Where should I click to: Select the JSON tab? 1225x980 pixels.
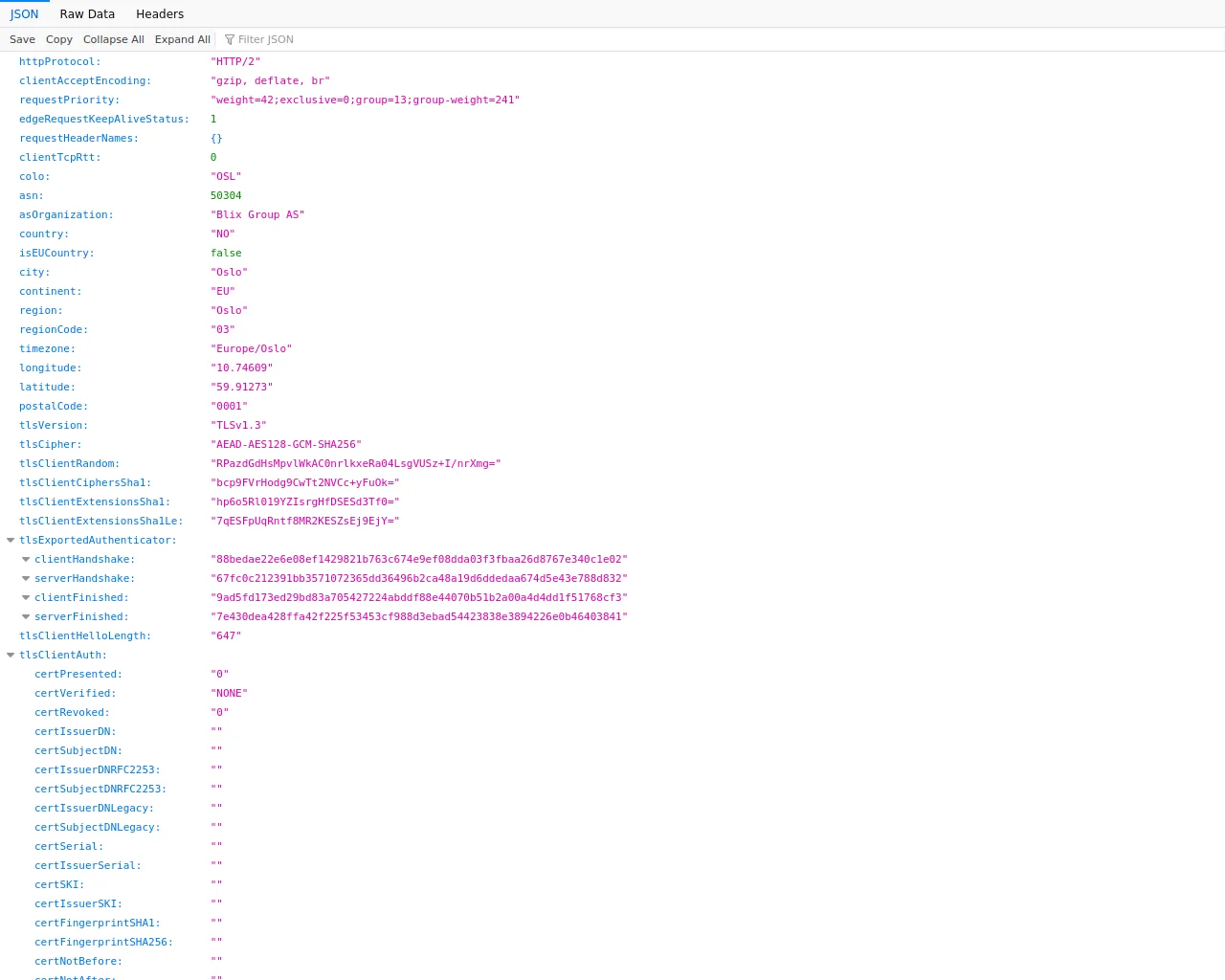click(25, 14)
